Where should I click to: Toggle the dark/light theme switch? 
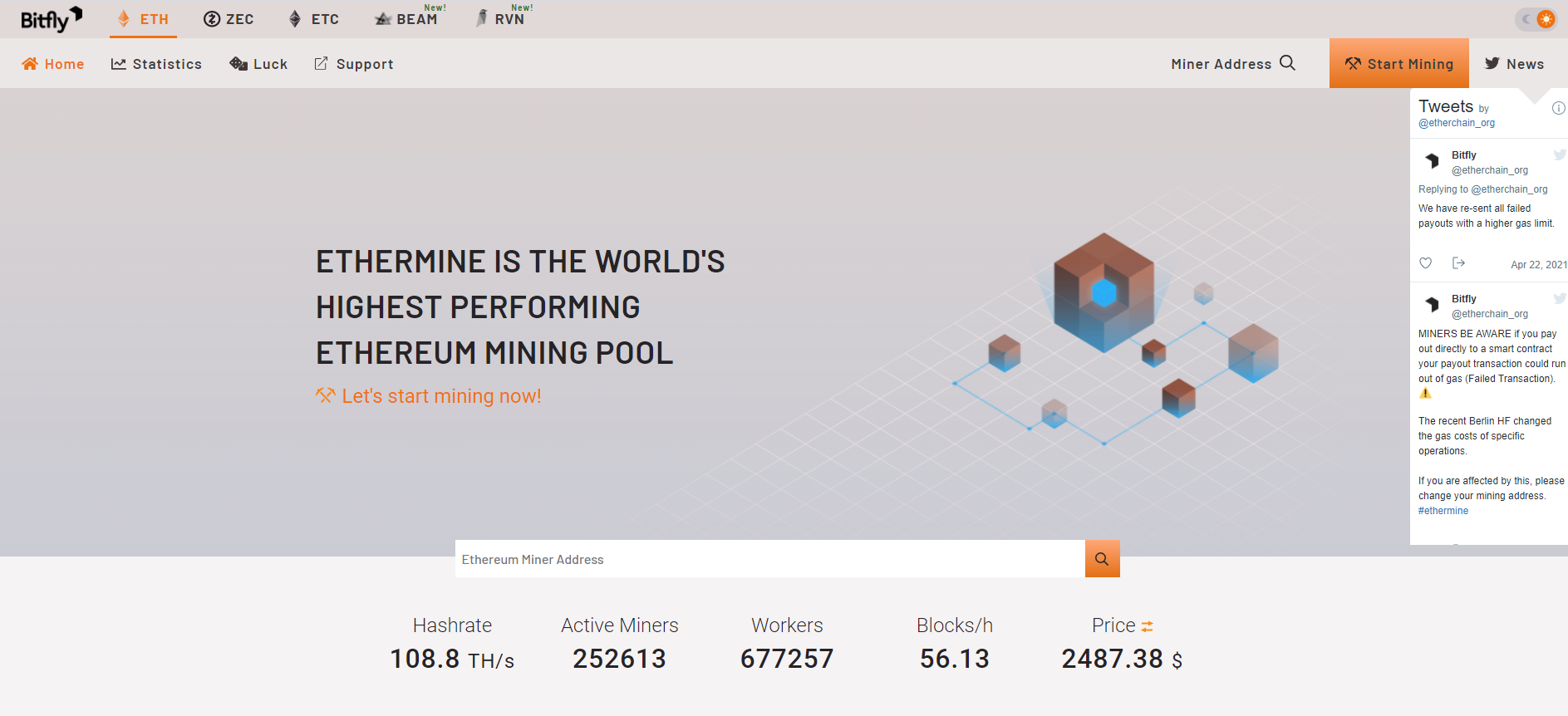(x=1536, y=19)
